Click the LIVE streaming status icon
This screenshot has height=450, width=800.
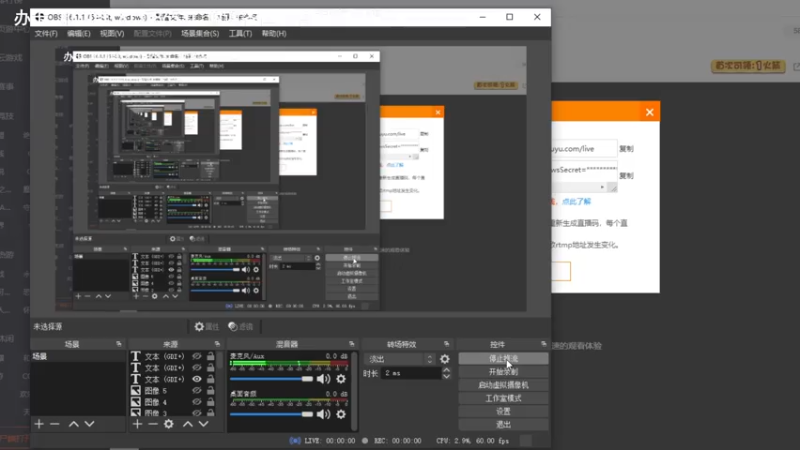(x=295, y=441)
